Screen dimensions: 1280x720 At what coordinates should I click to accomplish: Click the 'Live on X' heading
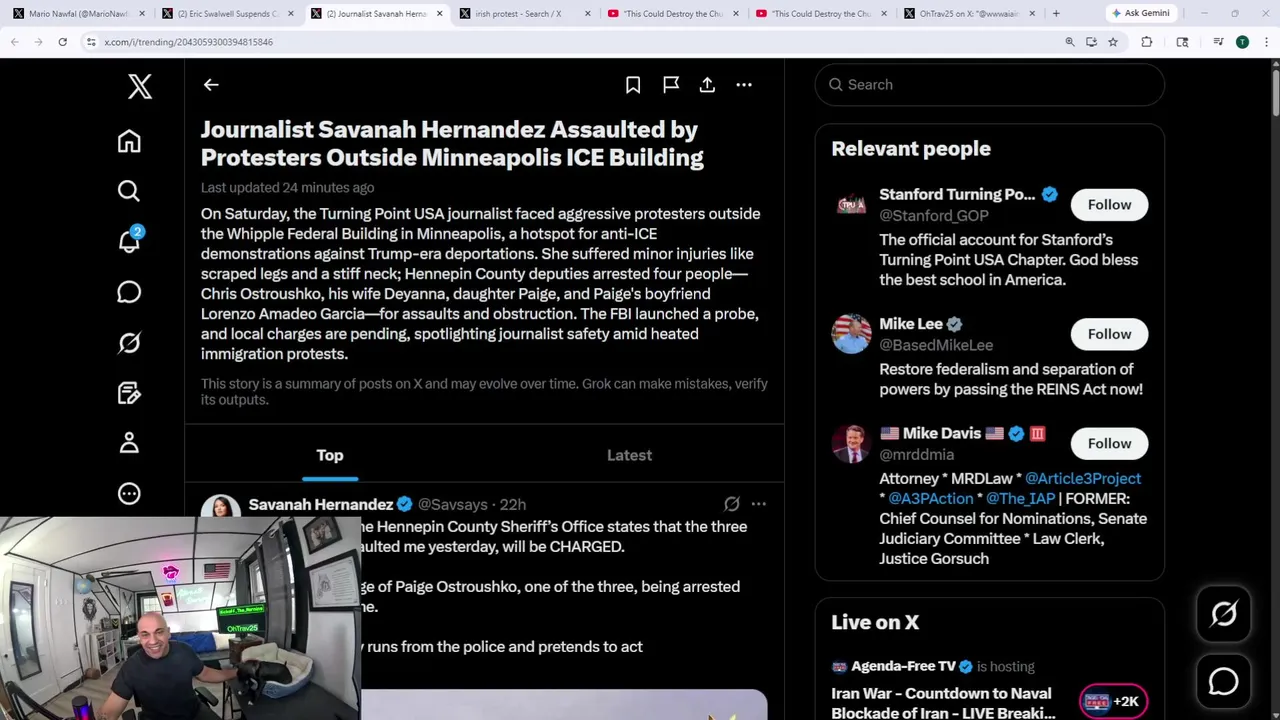pyautogui.click(x=875, y=622)
